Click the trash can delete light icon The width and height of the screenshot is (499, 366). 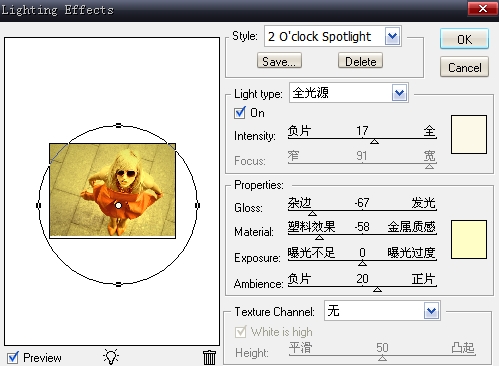click(209, 357)
